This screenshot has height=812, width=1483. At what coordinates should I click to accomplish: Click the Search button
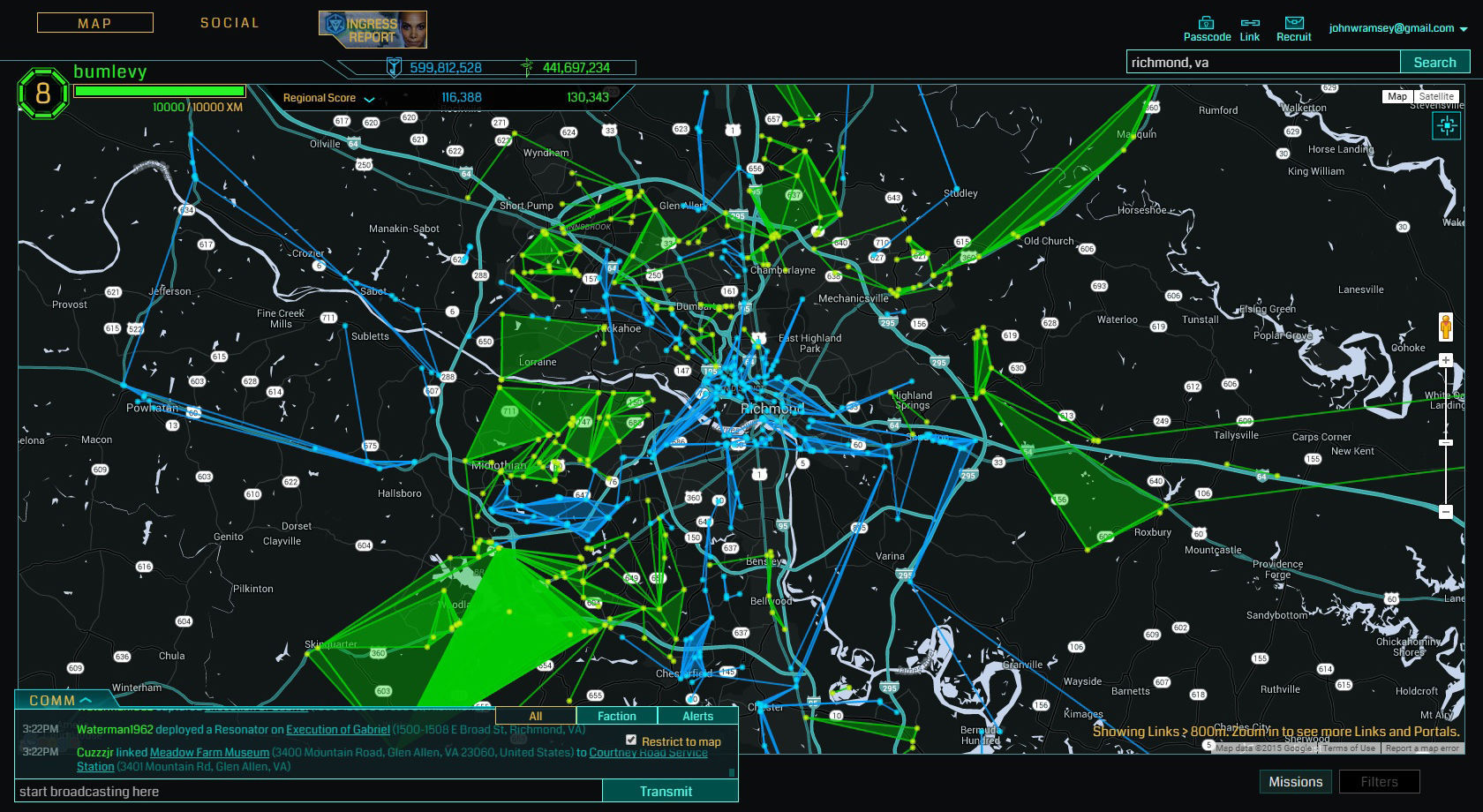coord(1434,62)
